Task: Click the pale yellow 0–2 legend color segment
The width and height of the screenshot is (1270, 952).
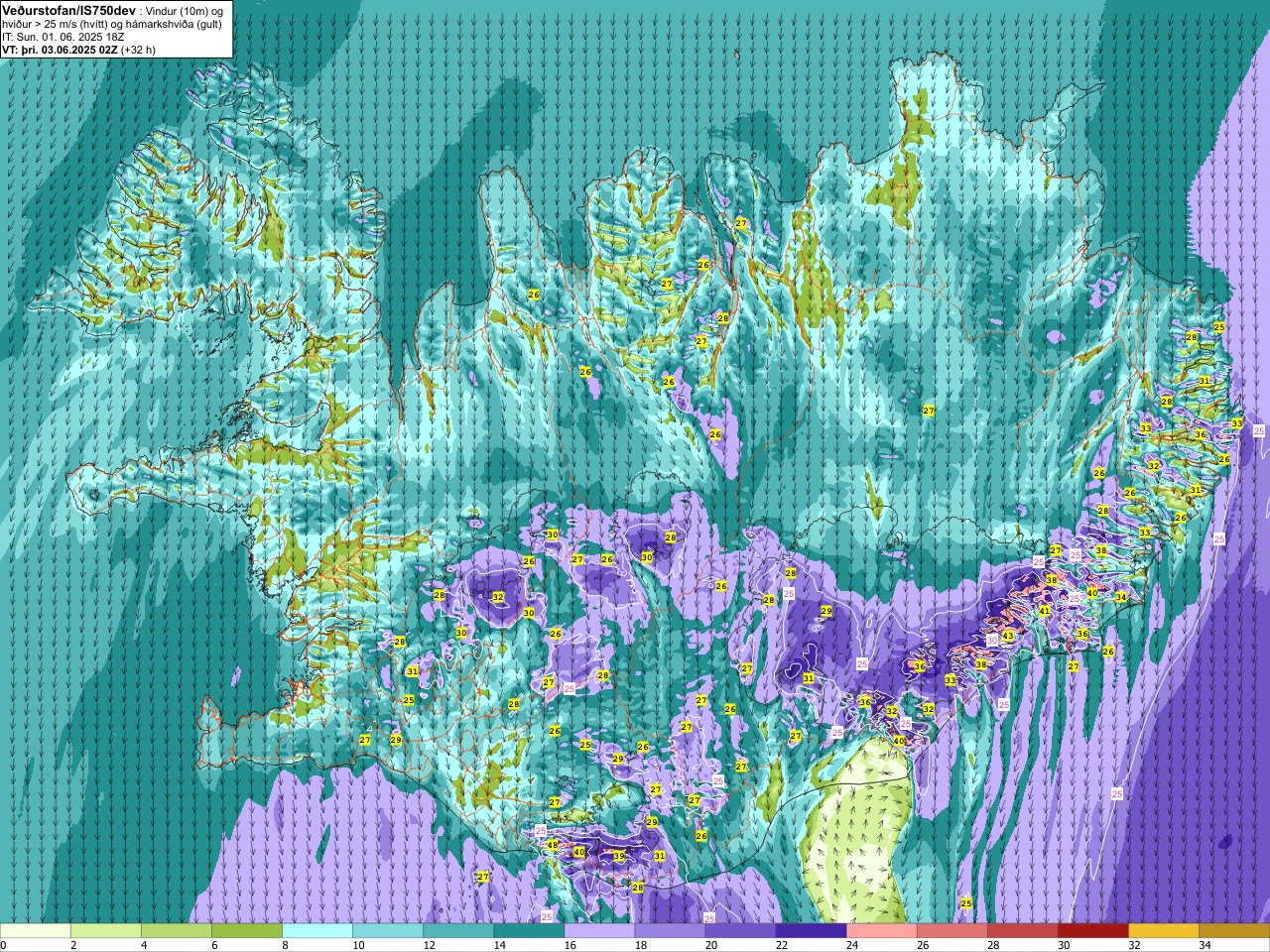Action: [36, 931]
